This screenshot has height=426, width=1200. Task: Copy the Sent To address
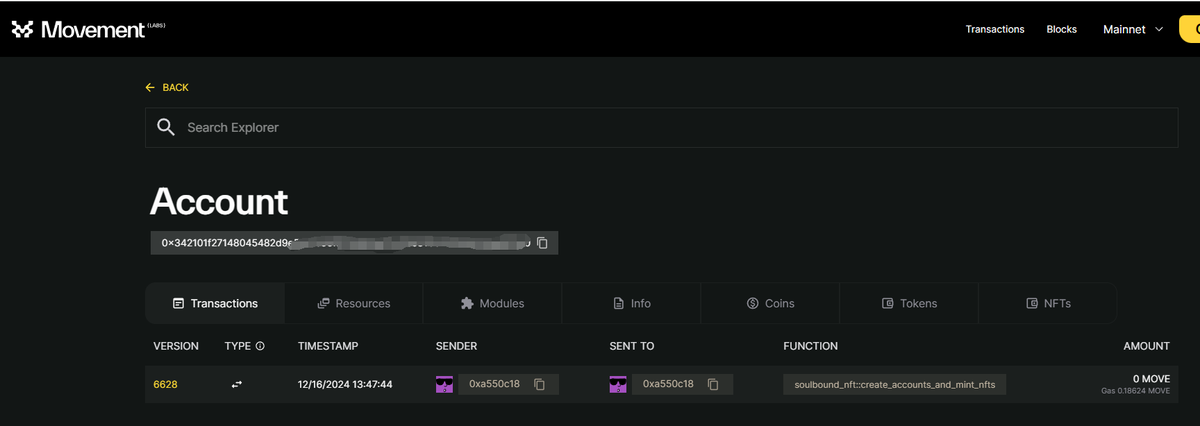click(x=713, y=384)
